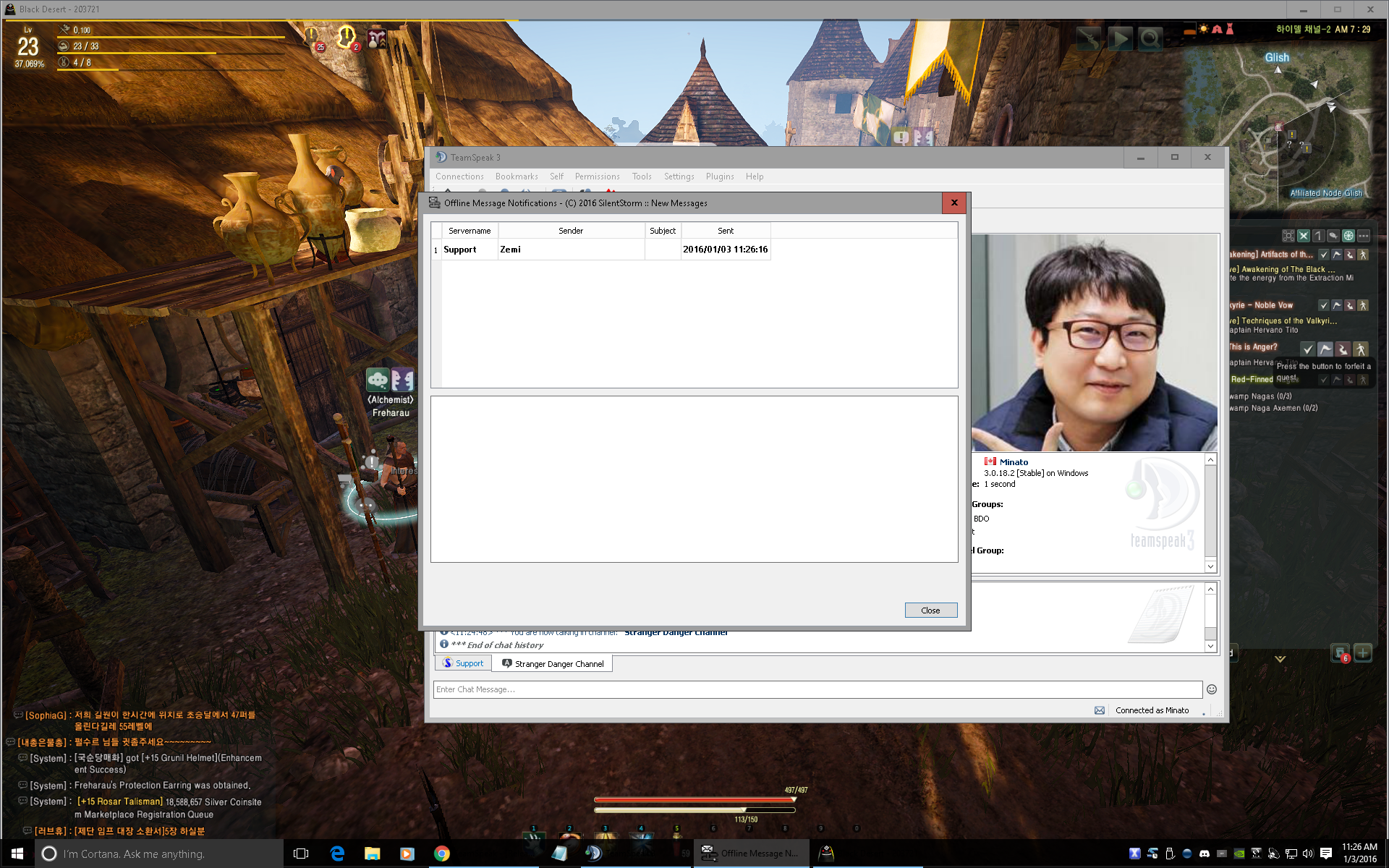Click the red castle tower status icon
Viewport: 1389px width, 868px height.
(x=1229, y=29)
